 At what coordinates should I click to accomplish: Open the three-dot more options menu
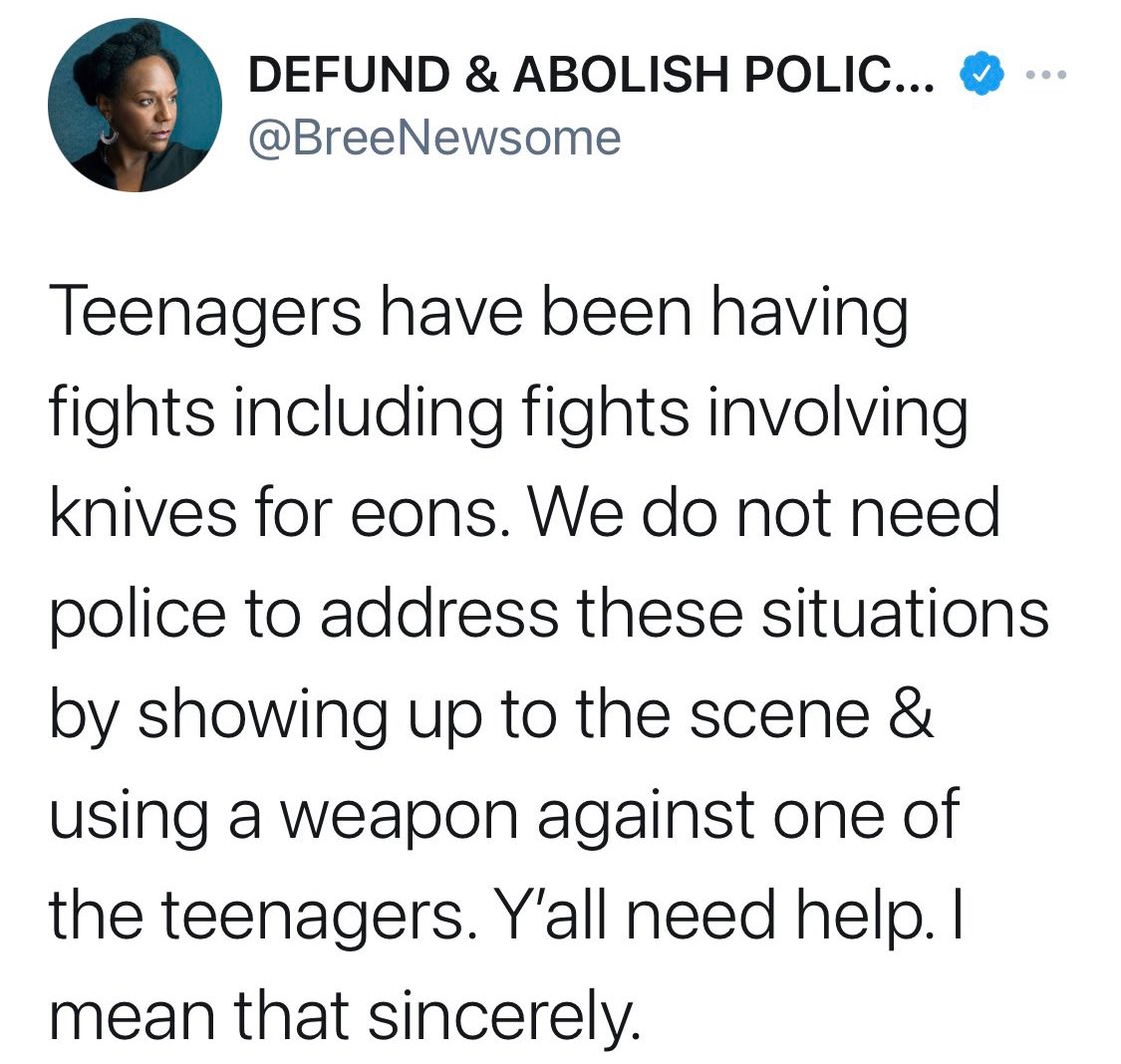(1045, 75)
